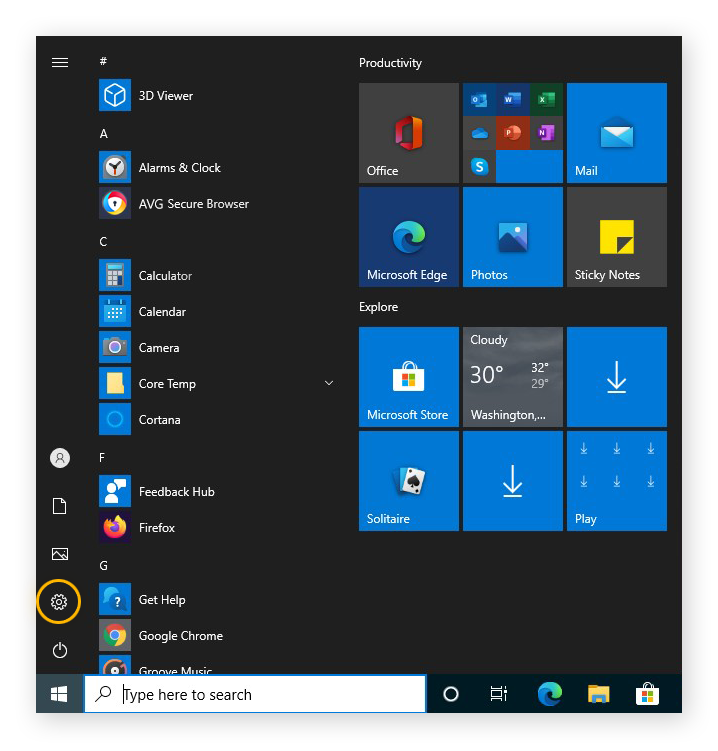Screen dimensions: 718x751
Task: Click the letter F section header
Action: (102, 457)
